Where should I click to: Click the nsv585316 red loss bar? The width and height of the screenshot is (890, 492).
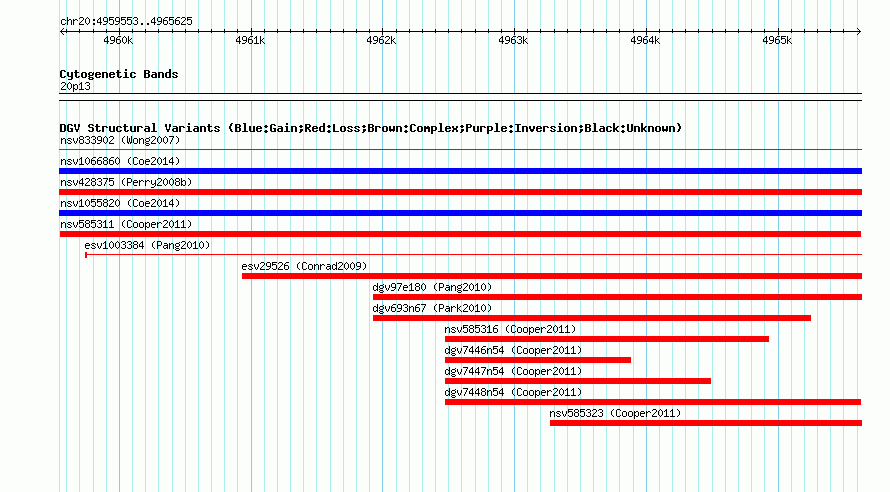pos(607,339)
